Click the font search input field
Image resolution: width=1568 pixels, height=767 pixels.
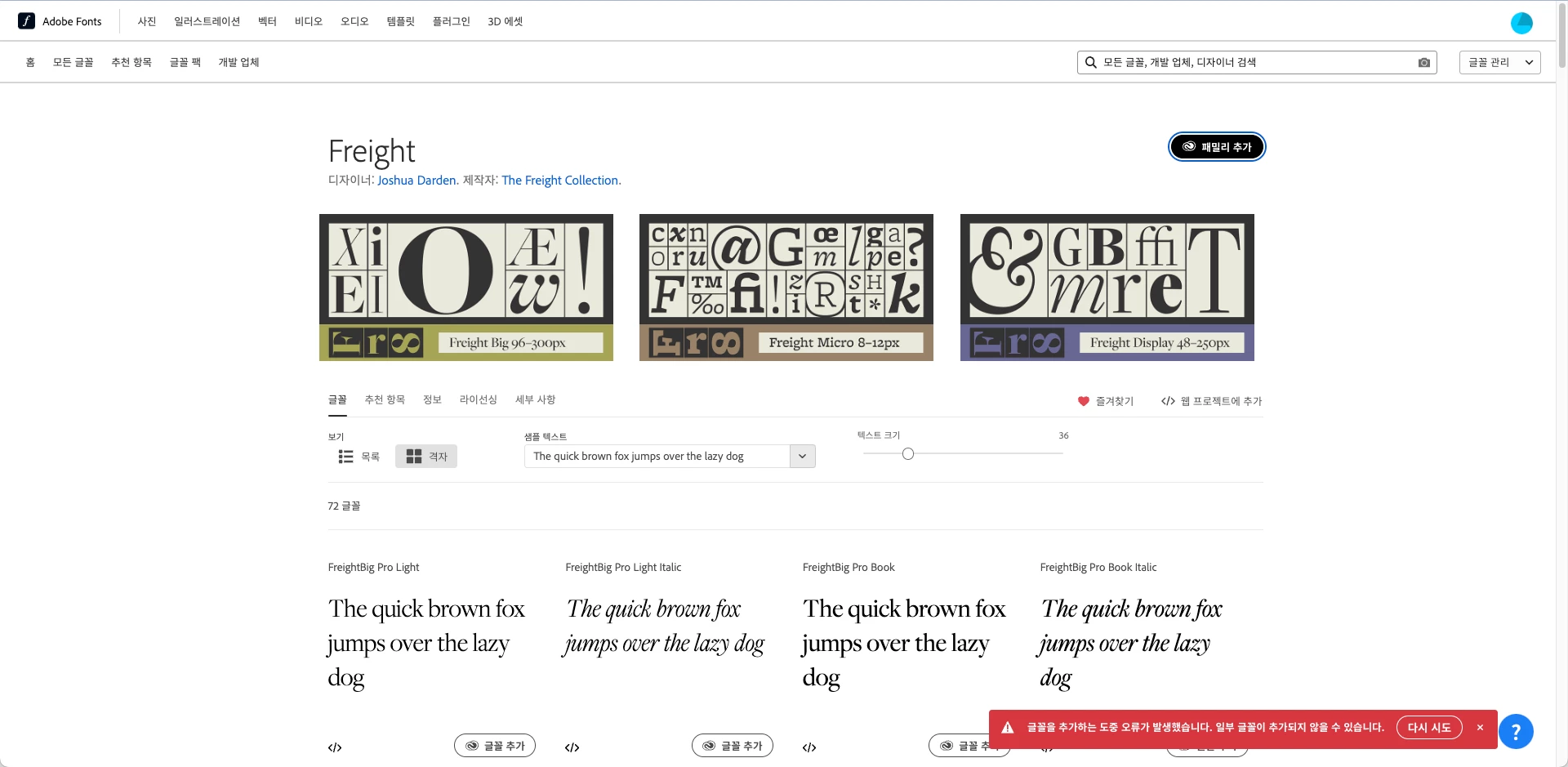coord(1257,62)
